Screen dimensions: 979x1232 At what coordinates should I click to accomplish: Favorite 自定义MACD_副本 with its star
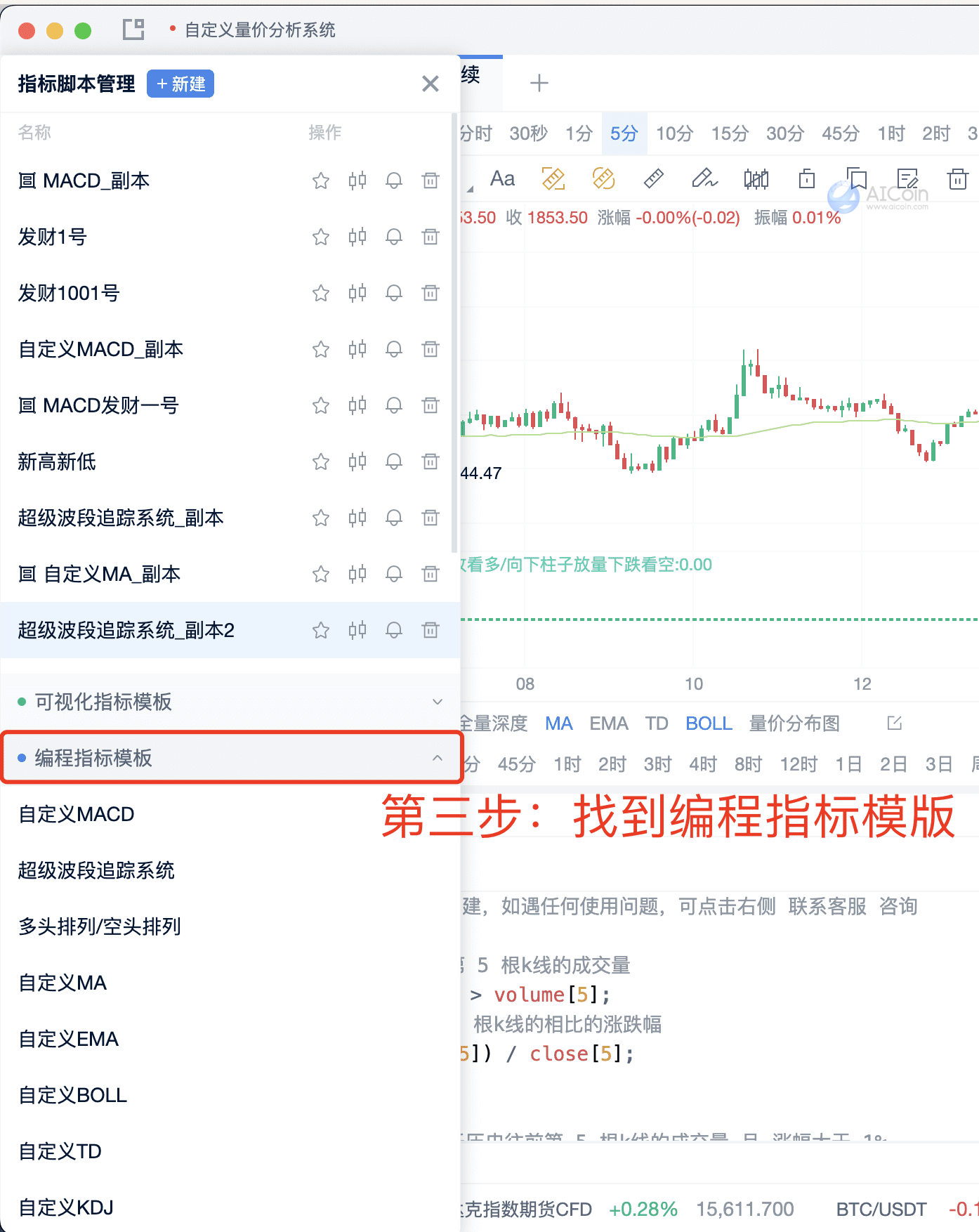click(x=321, y=349)
